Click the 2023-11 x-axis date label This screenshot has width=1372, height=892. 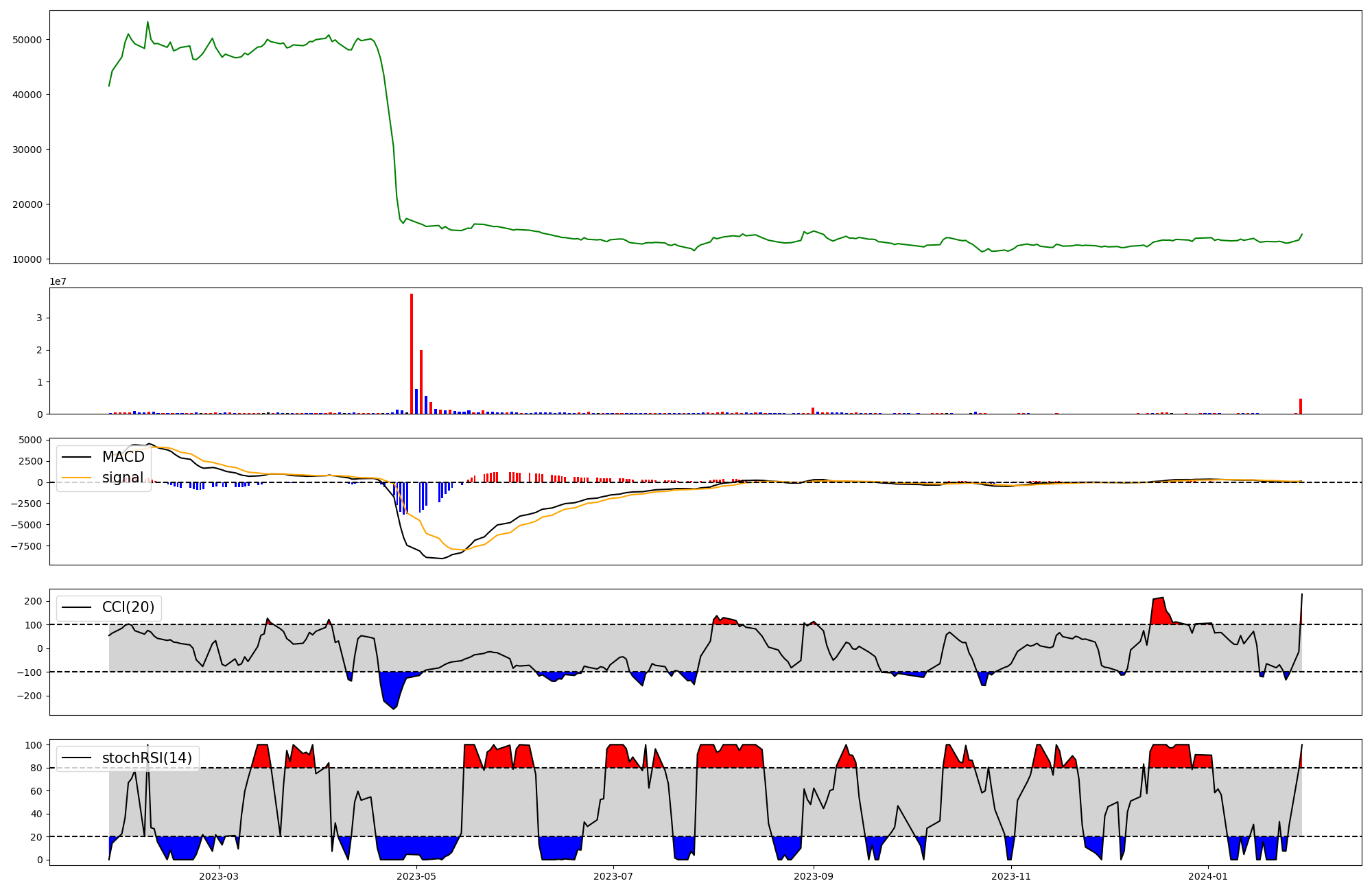tap(1011, 876)
